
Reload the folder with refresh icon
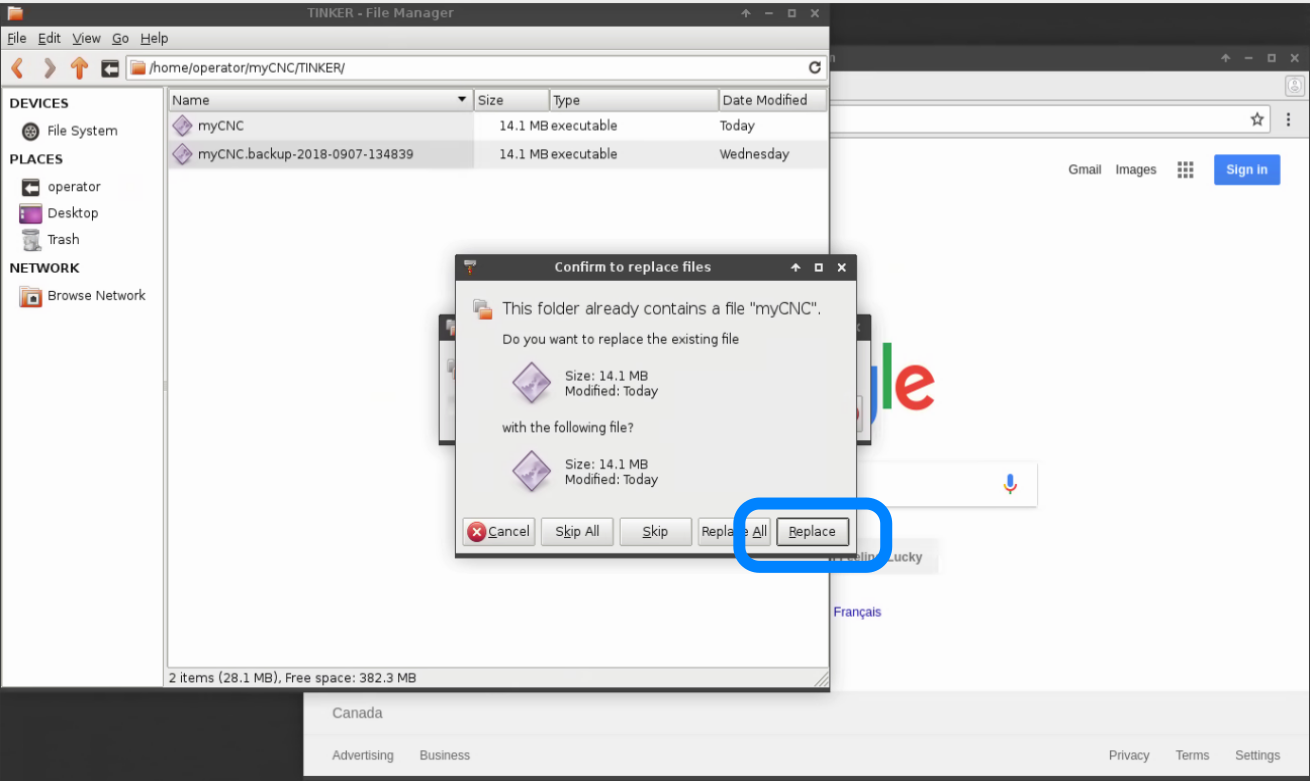pos(814,68)
